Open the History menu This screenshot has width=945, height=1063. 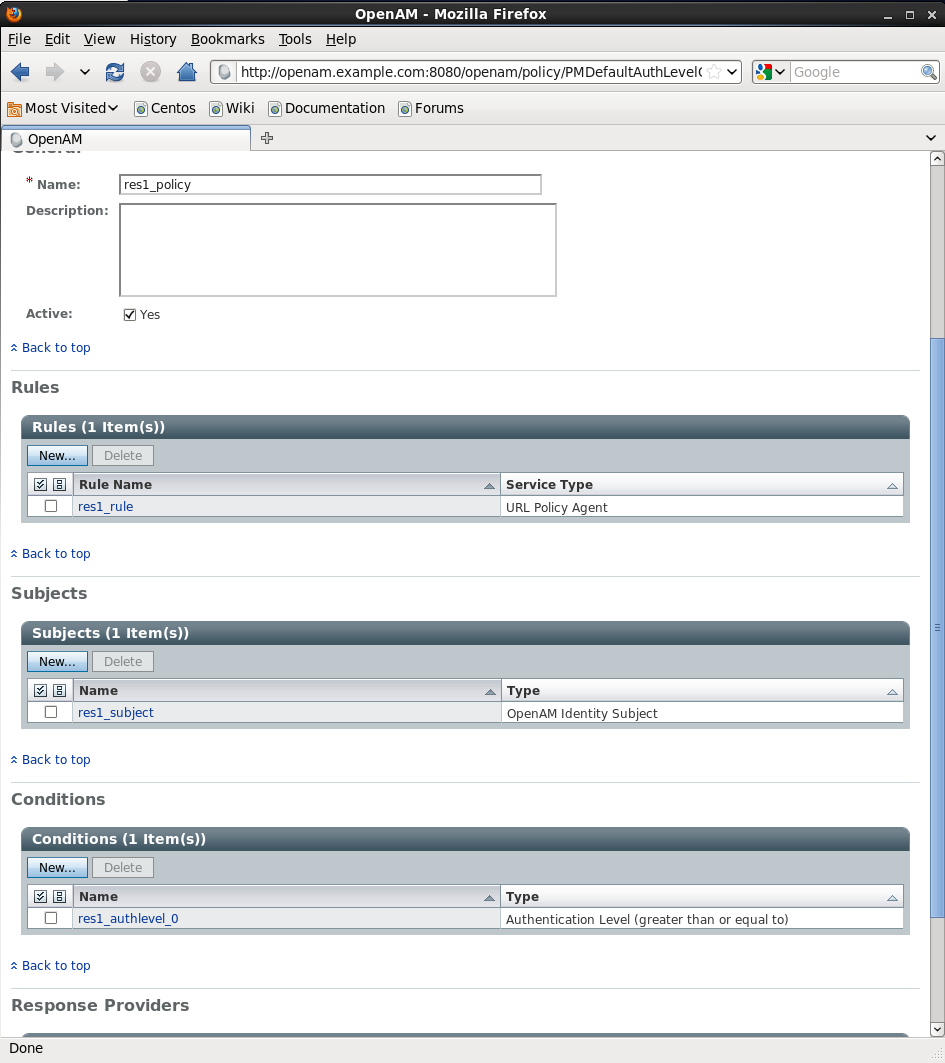click(x=153, y=39)
